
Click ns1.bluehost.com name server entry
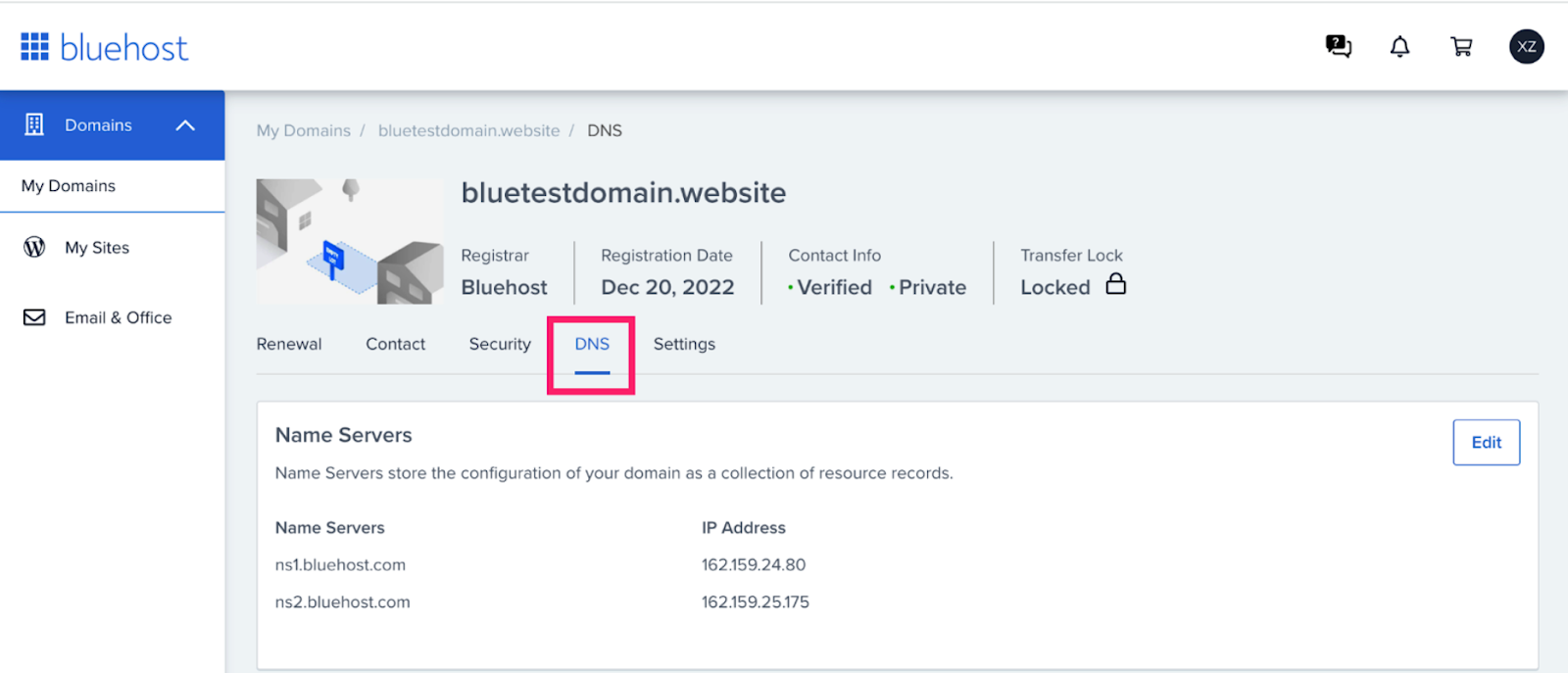(340, 564)
